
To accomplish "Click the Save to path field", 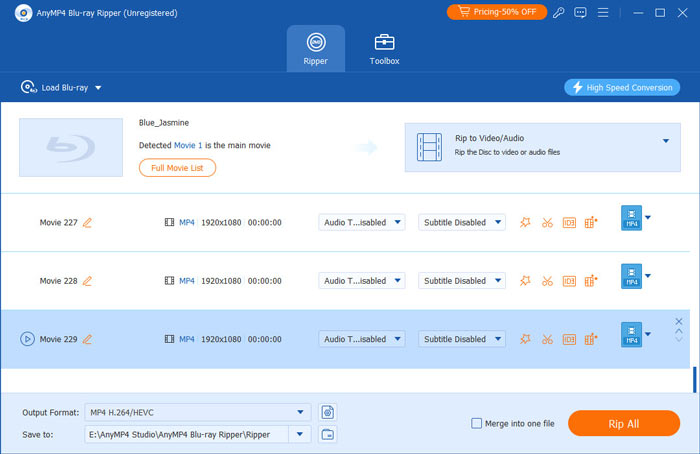I will point(186,434).
